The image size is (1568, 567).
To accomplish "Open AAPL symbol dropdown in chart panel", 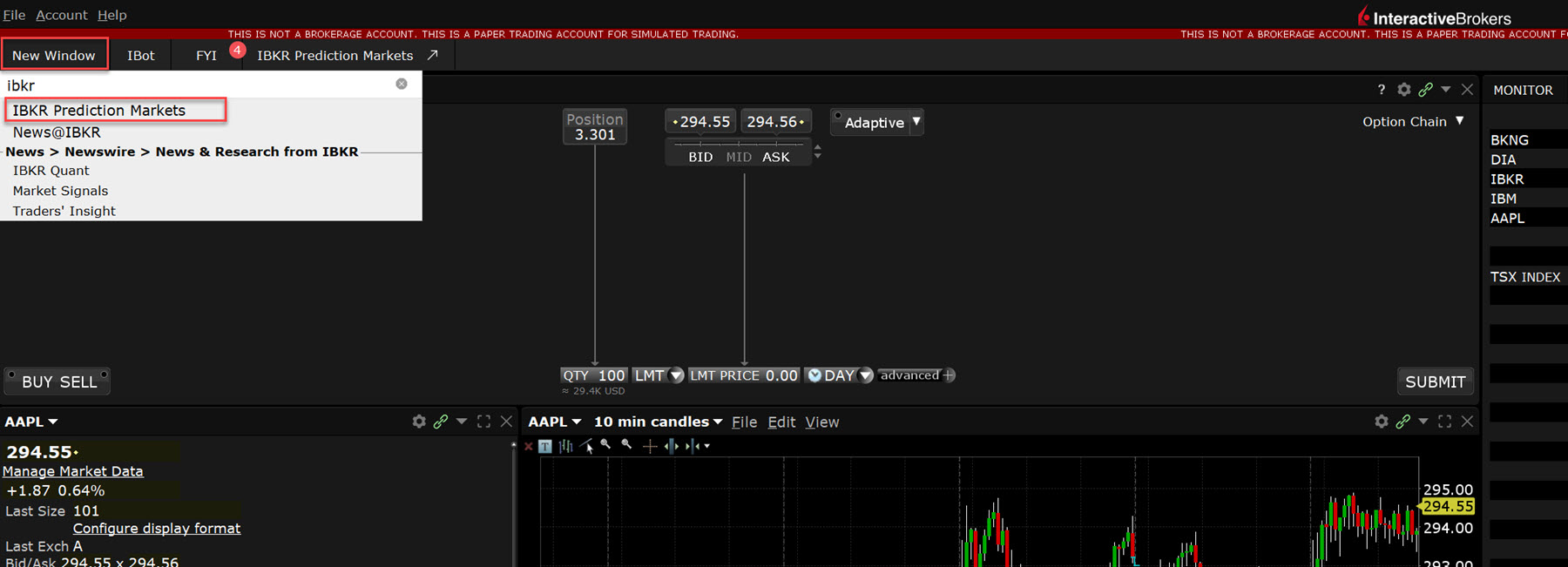I will pyautogui.click(x=577, y=422).
